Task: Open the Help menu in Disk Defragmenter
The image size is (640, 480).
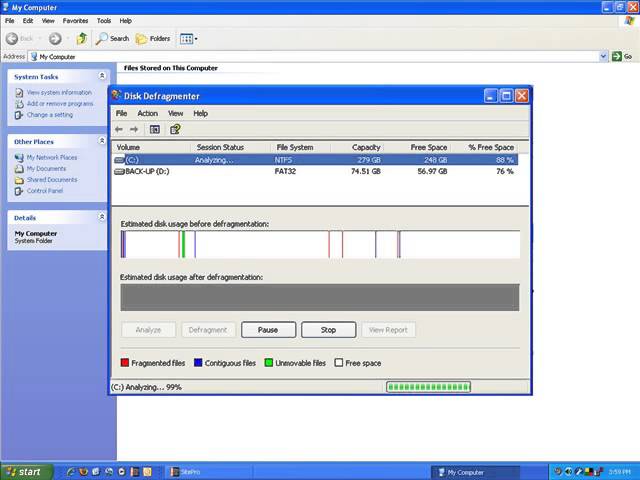Action: [x=200, y=113]
